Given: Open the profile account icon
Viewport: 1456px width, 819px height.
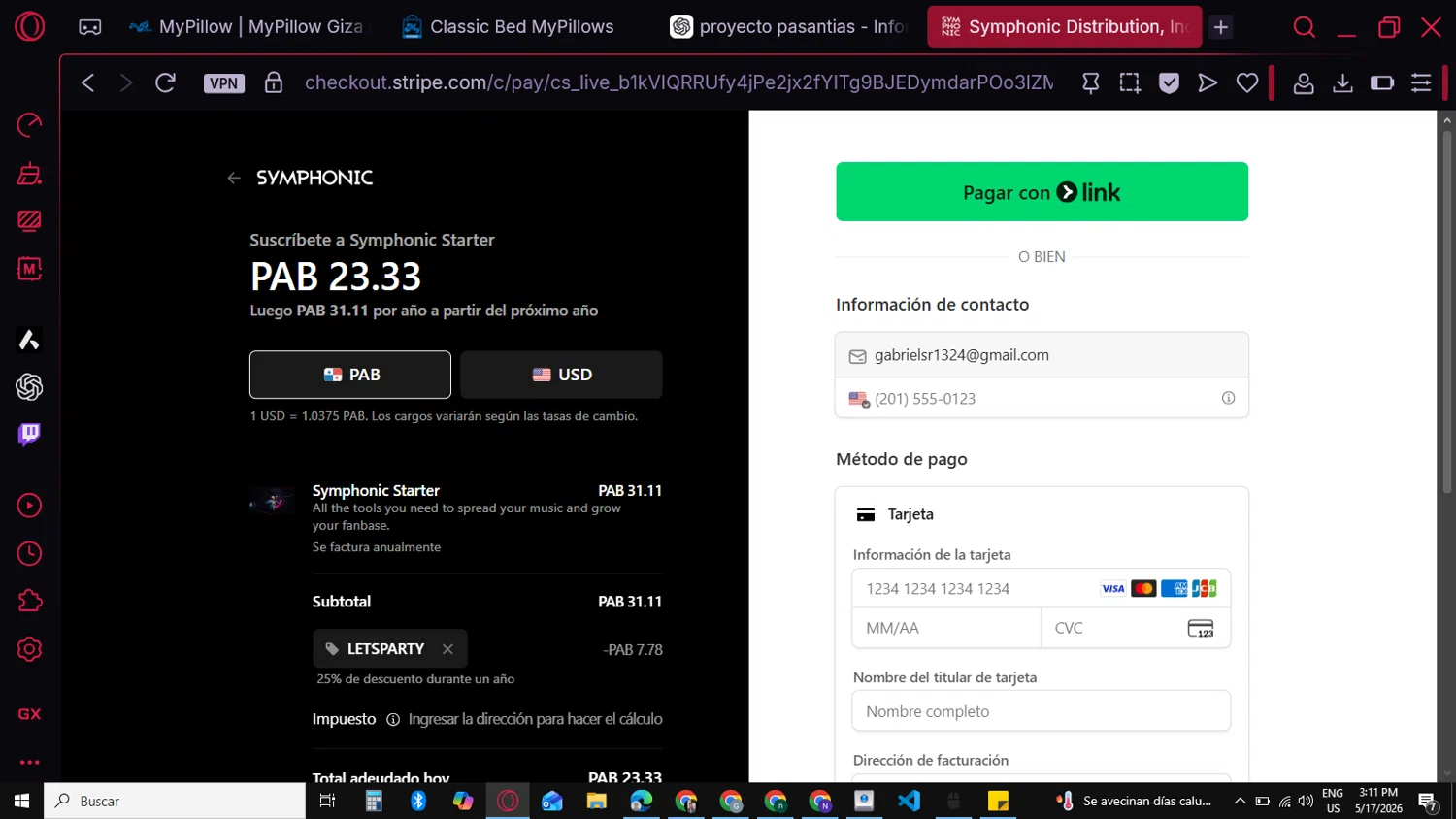Looking at the screenshot, I should point(1304,83).
